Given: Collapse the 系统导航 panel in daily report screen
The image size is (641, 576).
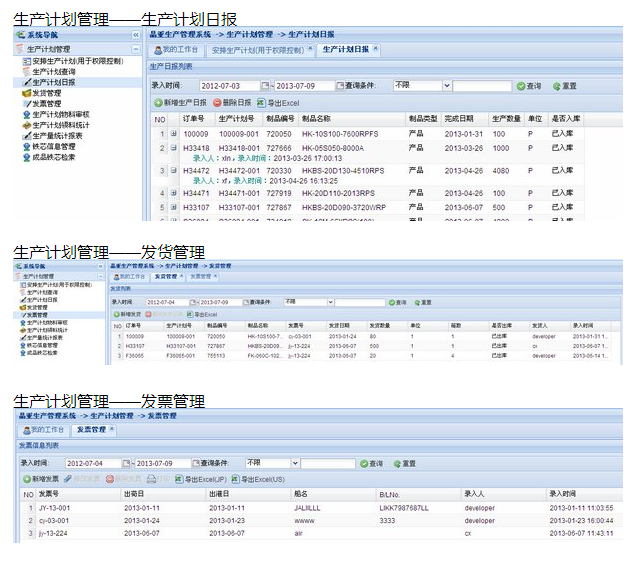Looking at the screenshot, I should click(x=136, y=35).
